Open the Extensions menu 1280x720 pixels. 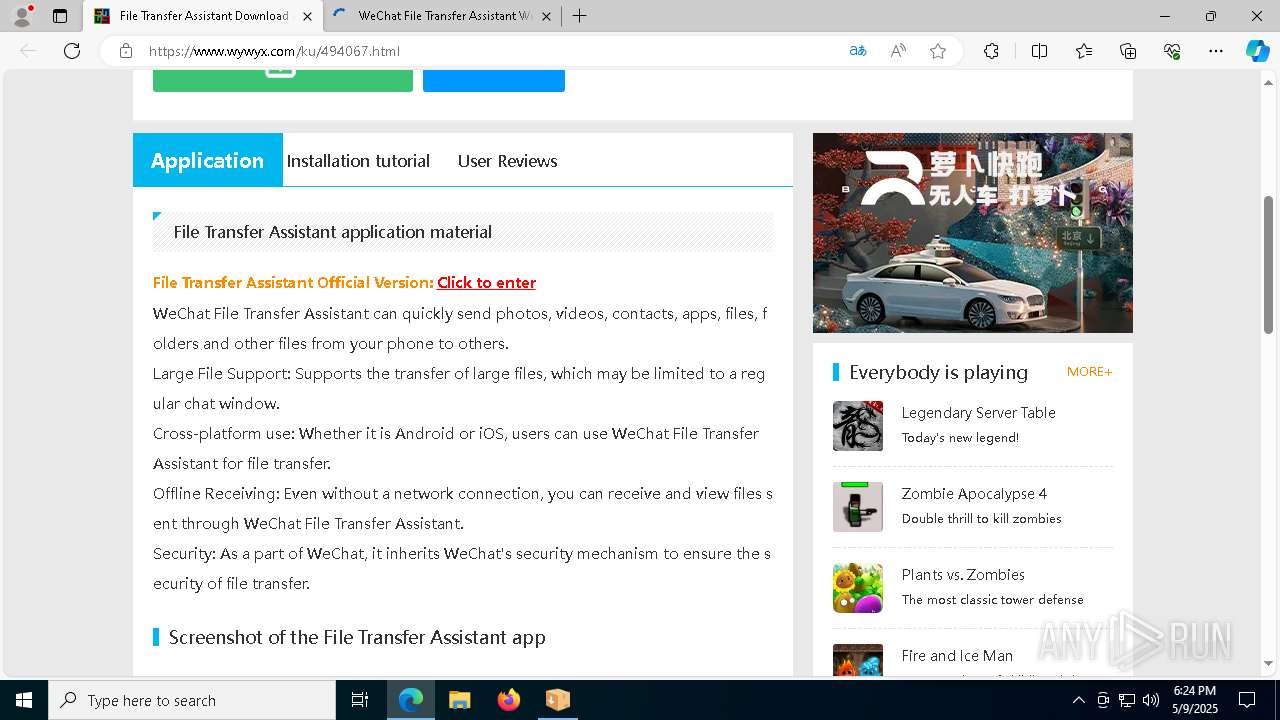[x=991, y=51]
